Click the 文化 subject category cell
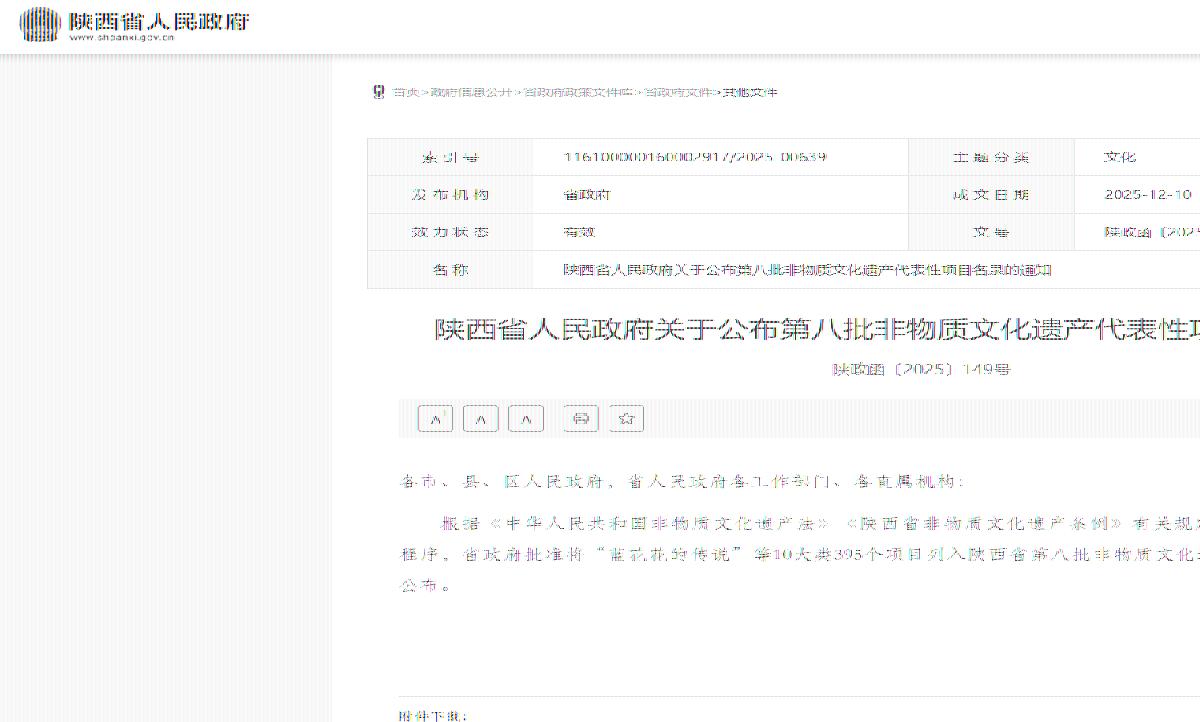1200x722 pixels. pos(1120,157)
